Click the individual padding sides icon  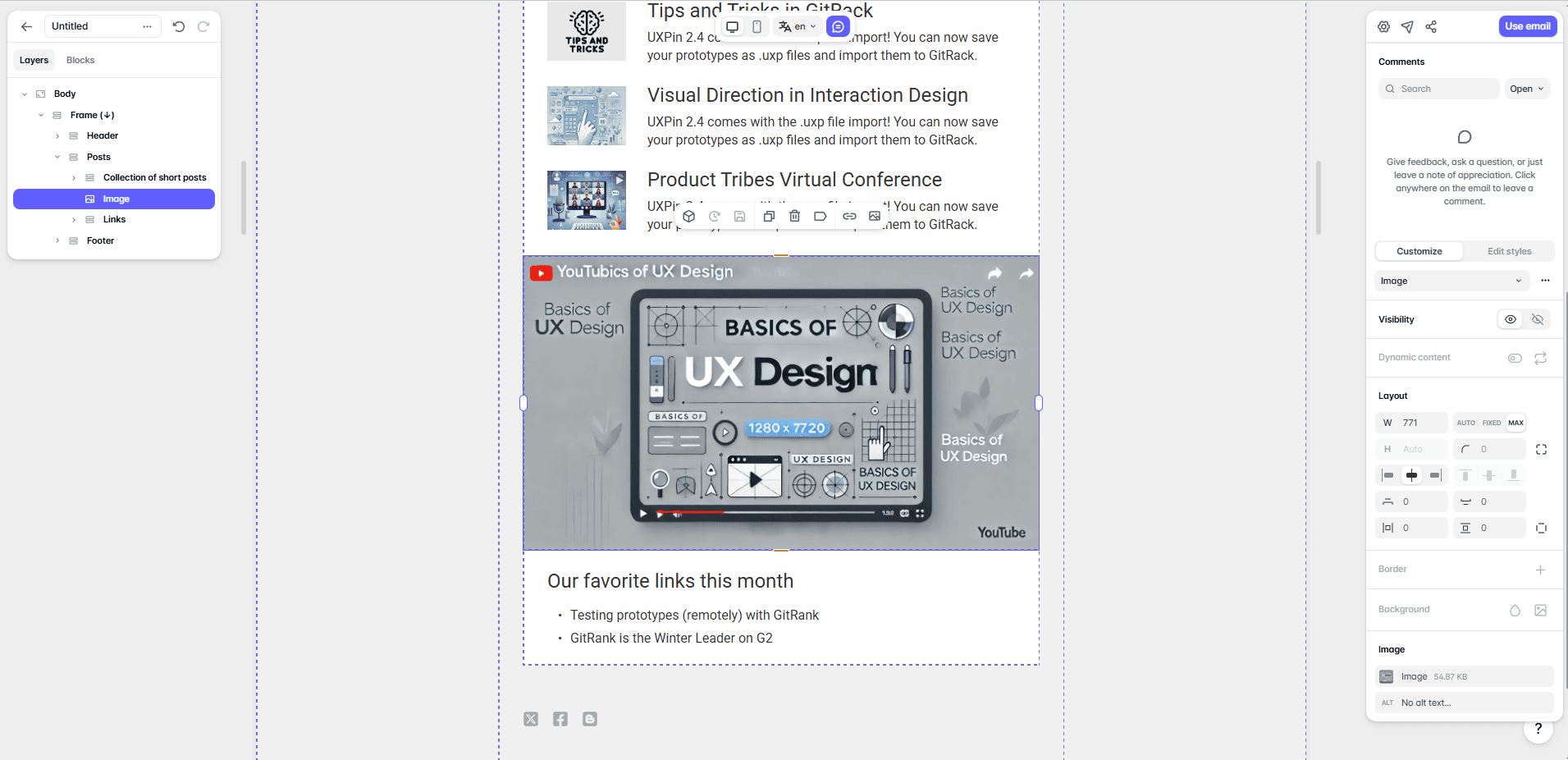tap(1541, 528)
